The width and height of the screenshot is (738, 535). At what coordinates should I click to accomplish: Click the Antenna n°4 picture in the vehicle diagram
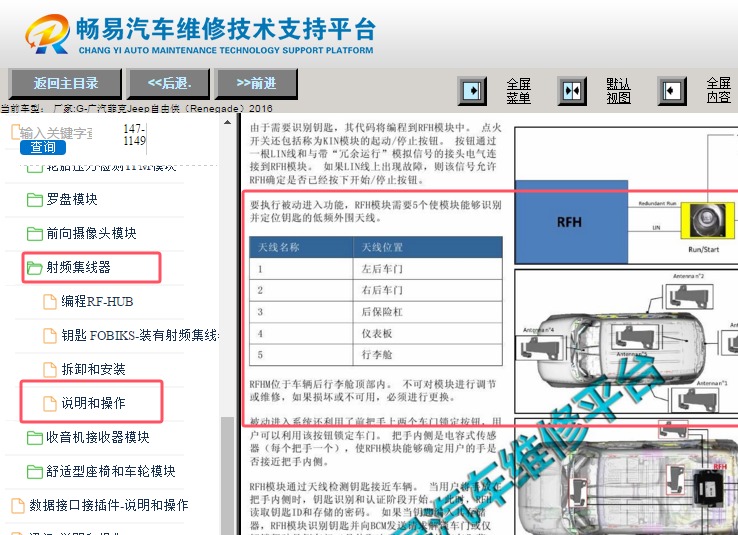[540, 348]
